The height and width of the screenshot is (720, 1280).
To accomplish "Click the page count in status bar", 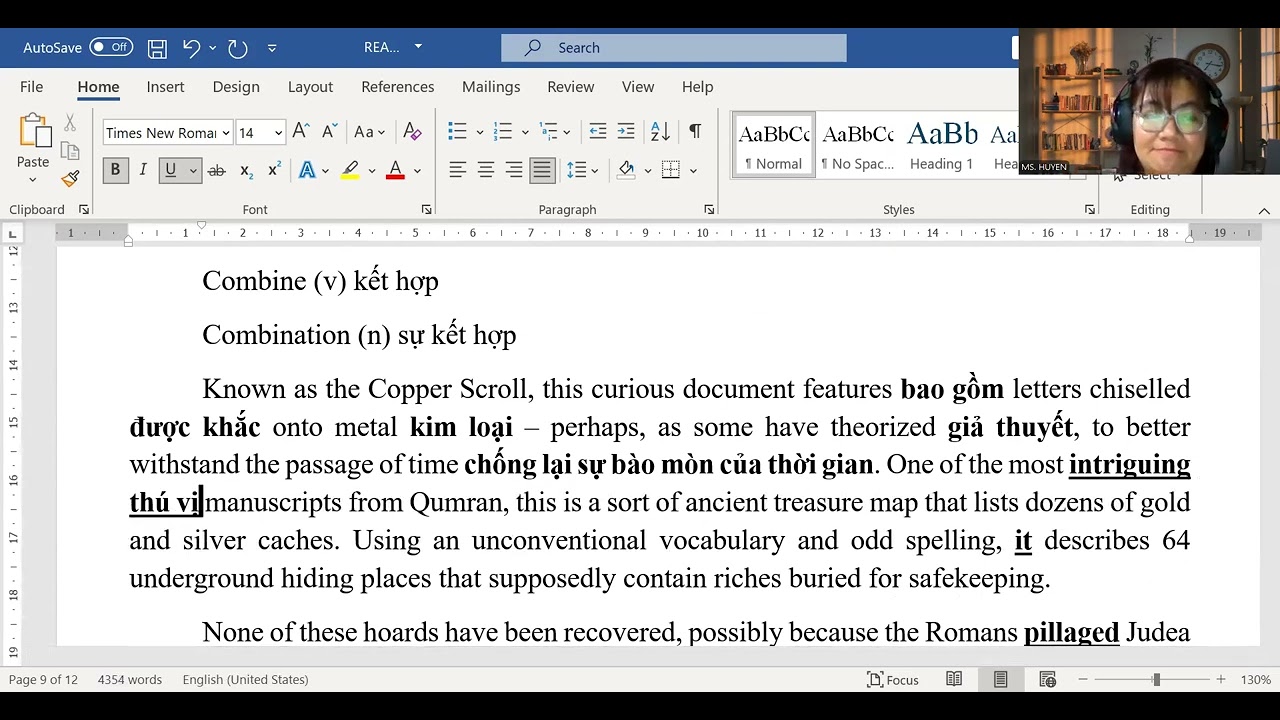I will click(43, 680).
